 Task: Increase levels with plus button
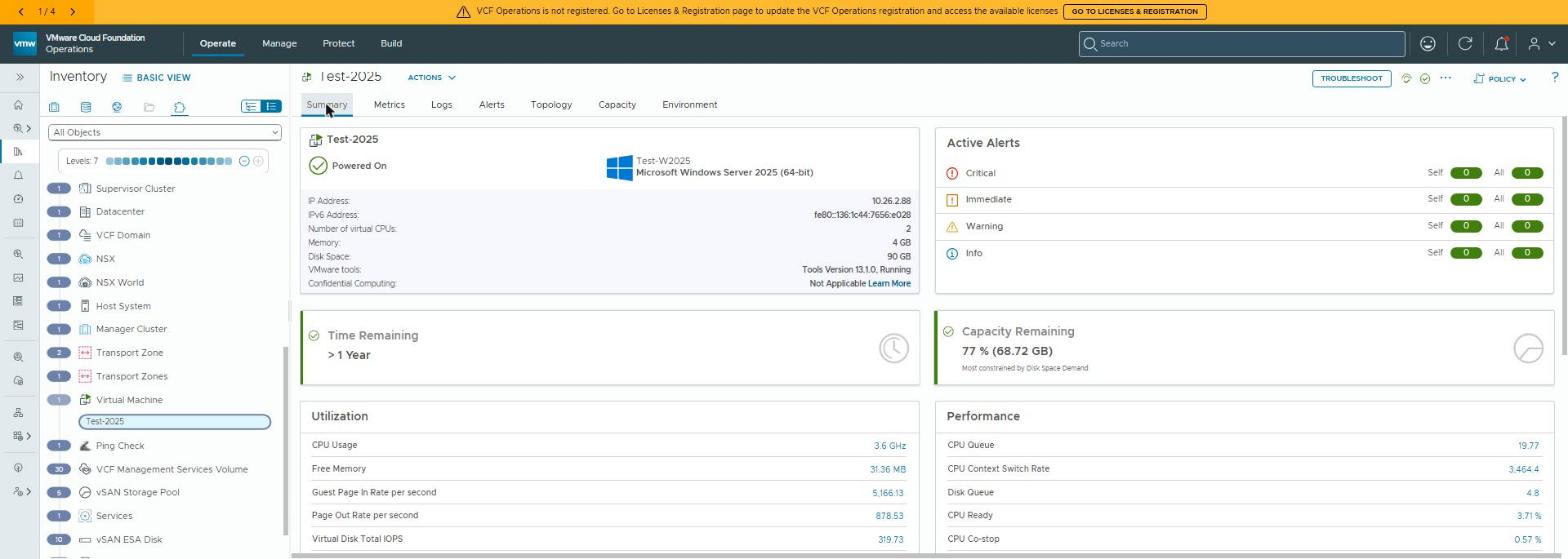point(258,161)
